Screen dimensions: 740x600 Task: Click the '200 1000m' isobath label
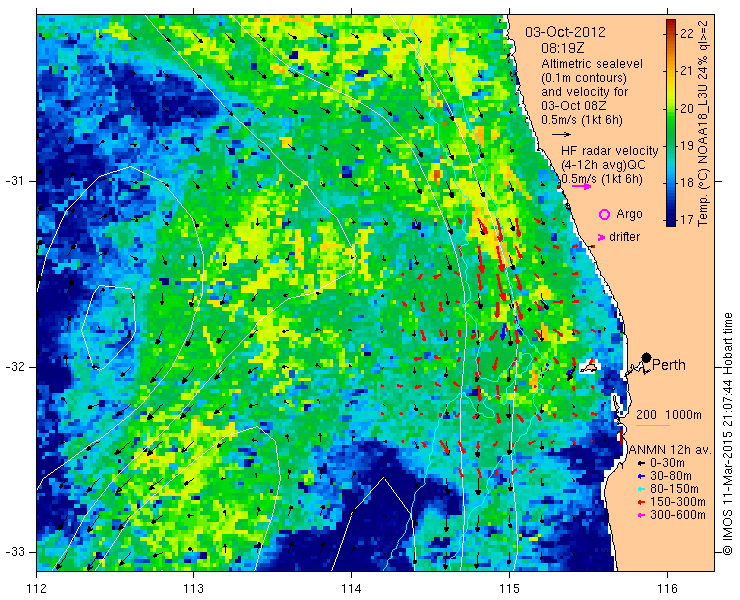tap(669, 415)
